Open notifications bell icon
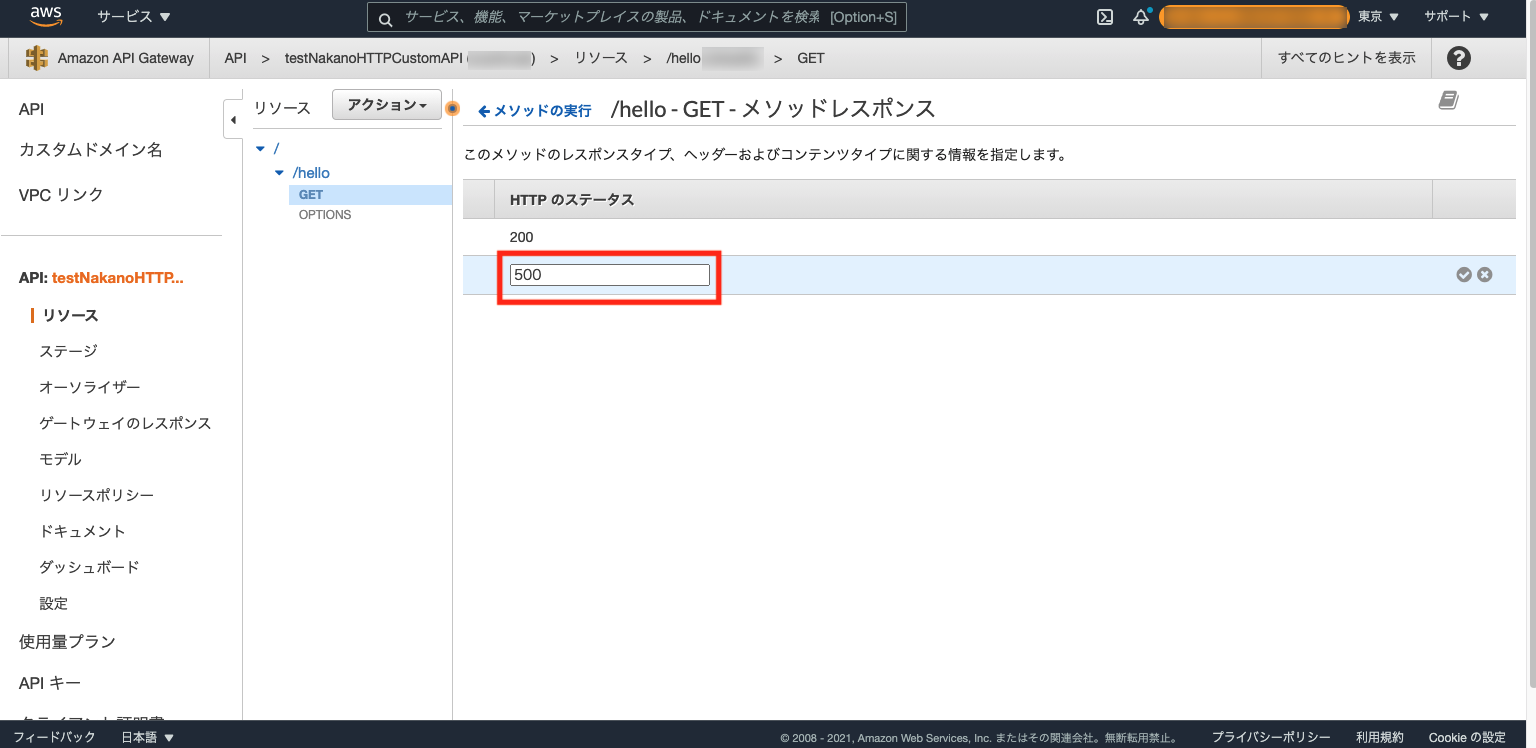 (1141, 17)
